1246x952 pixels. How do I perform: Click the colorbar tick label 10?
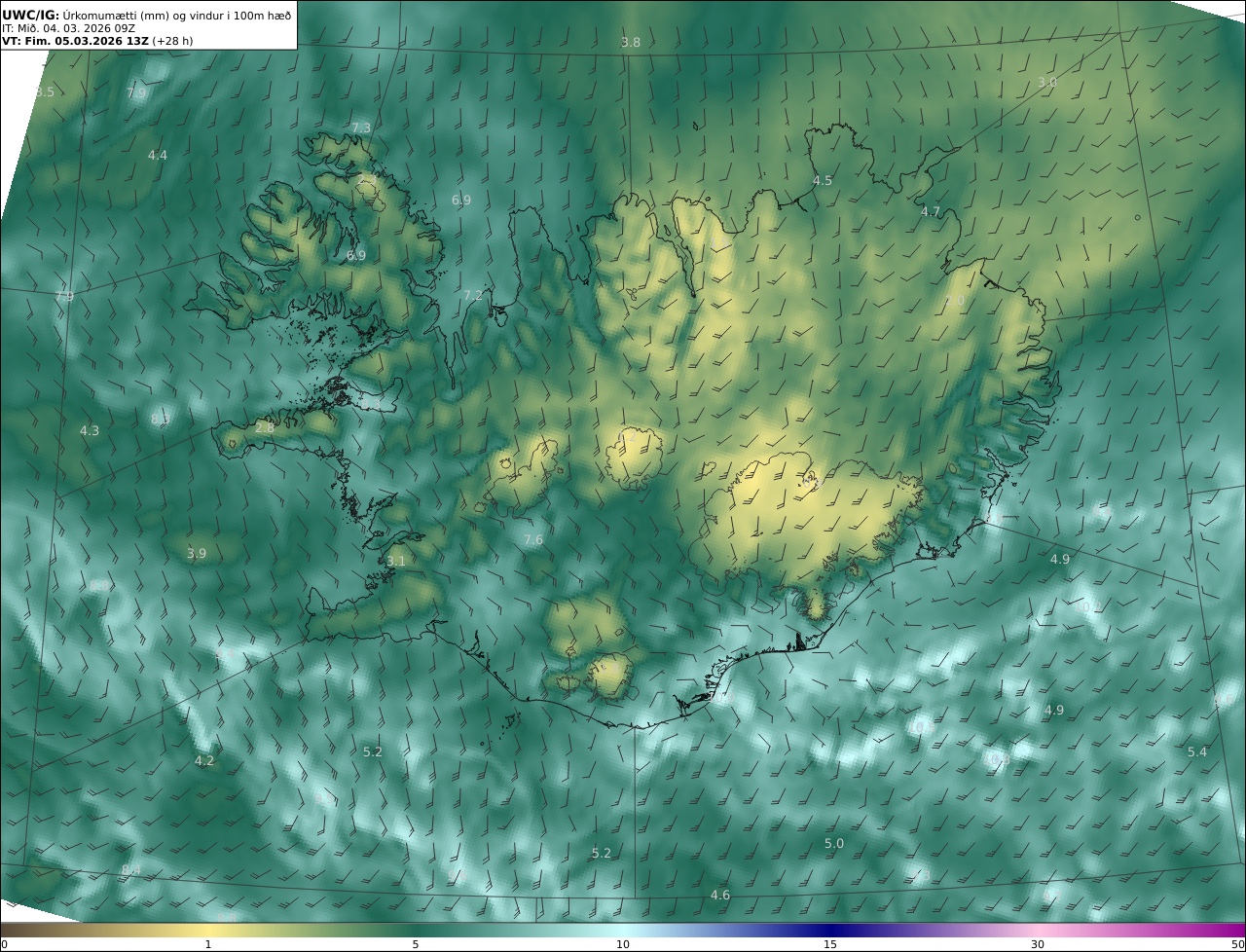623,944
